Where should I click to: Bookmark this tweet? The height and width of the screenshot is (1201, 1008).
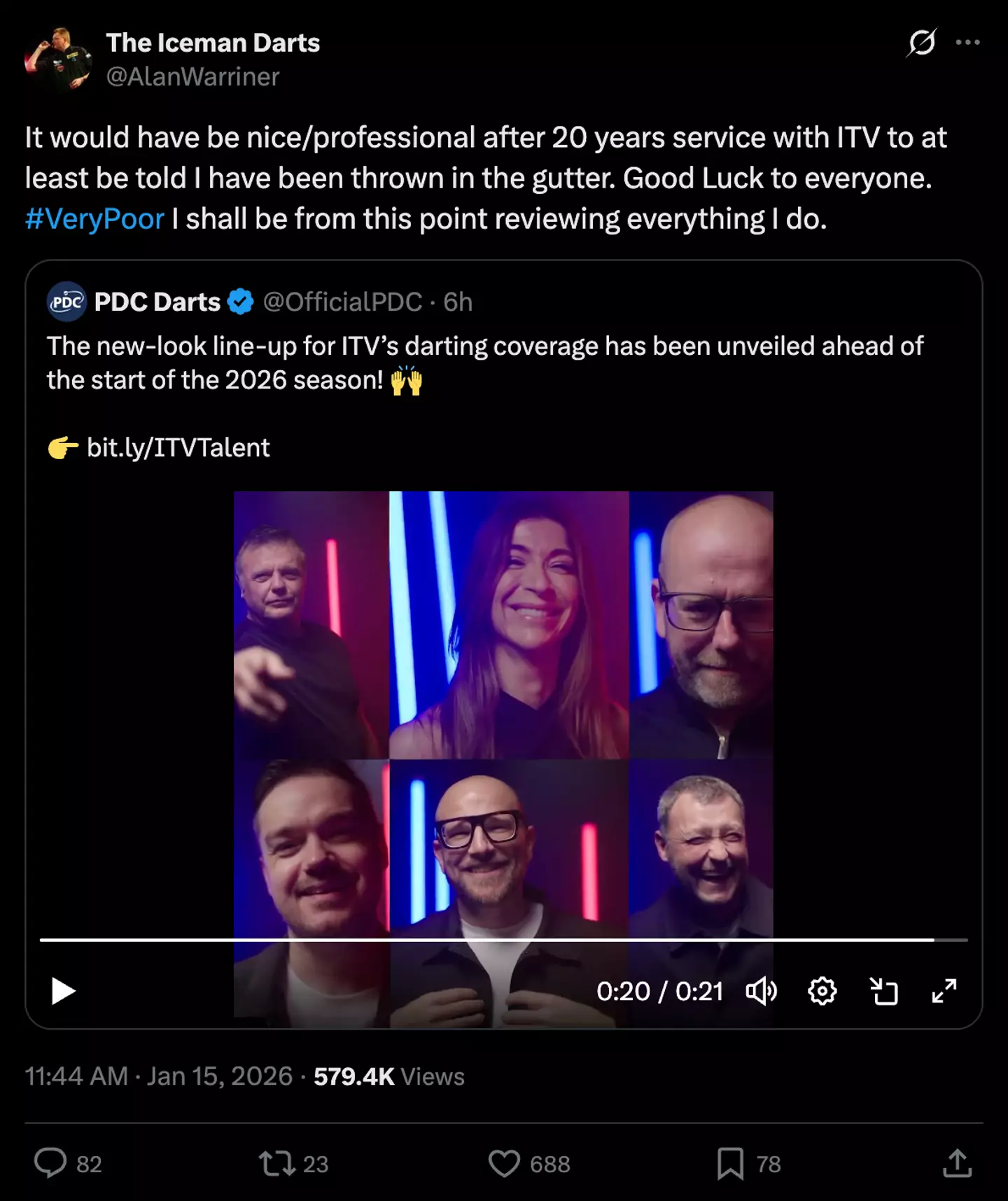pos(730,1163)
